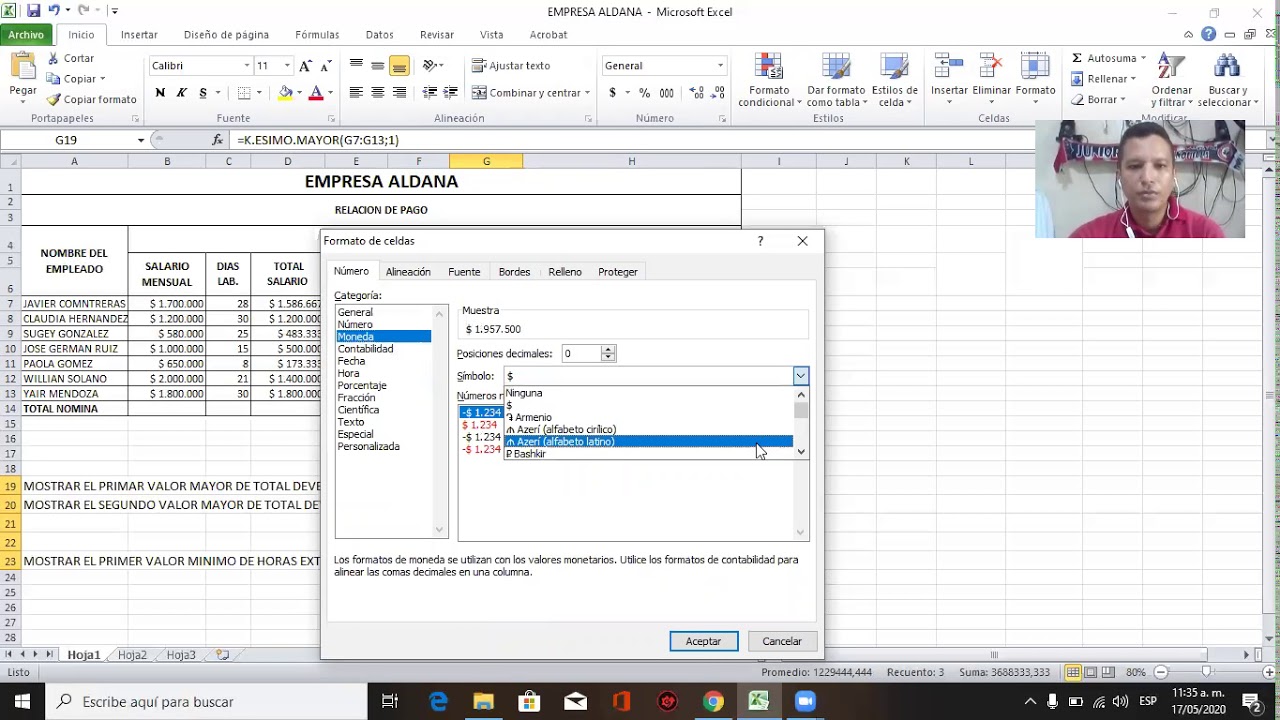The width and height of the screenshot is (1280, 720).
Task: Click the zoom slider in status bar
Action: tap(1207, 672)
